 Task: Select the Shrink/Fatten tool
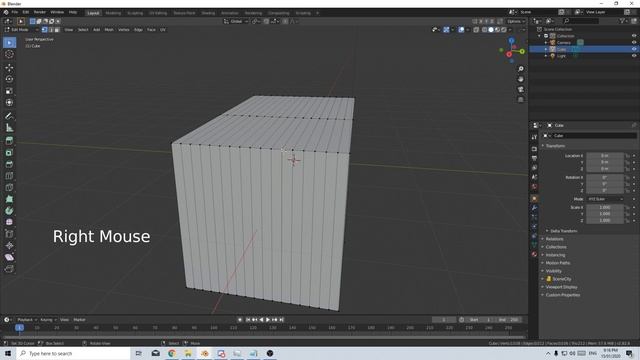(x=9, y=245)
